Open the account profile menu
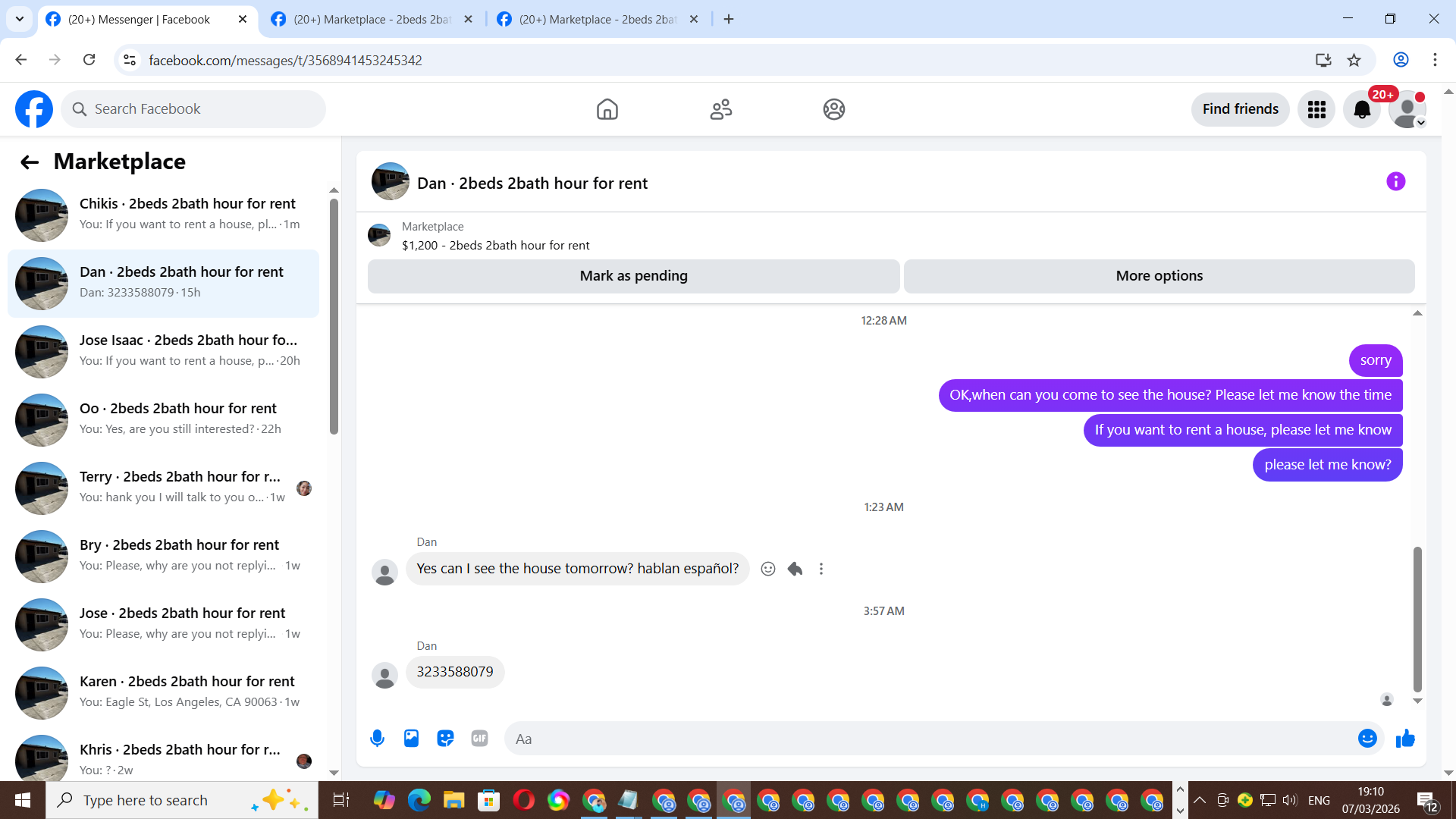 point(1407,109)
